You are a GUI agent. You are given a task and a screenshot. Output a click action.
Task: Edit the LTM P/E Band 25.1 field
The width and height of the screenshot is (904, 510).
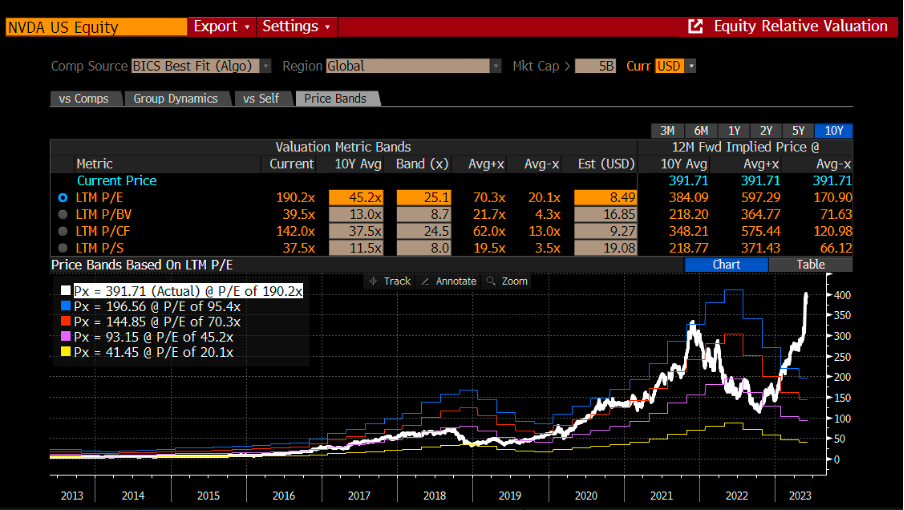click(424, 198)
